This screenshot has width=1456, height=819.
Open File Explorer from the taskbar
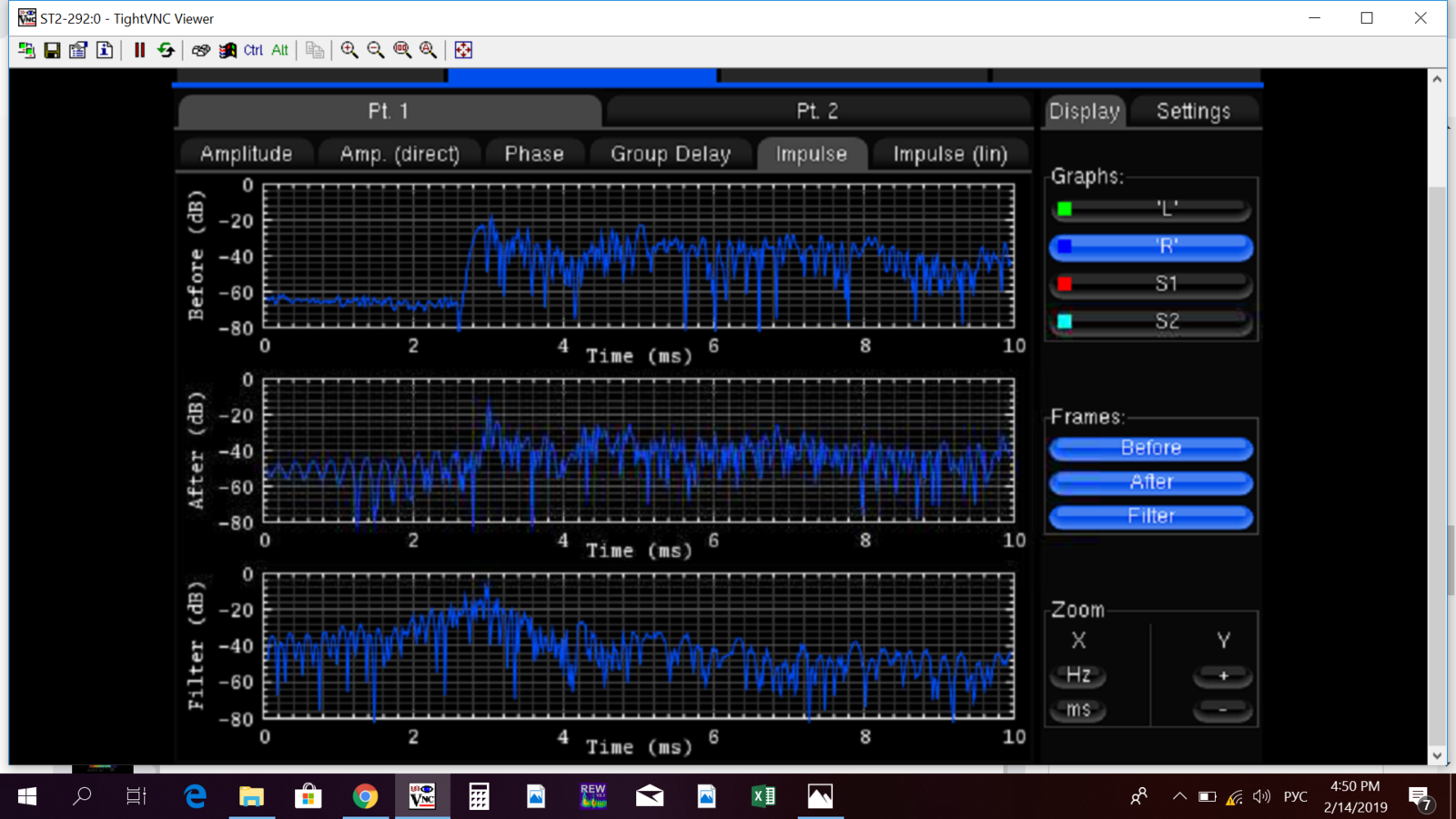tap(251, 796)
